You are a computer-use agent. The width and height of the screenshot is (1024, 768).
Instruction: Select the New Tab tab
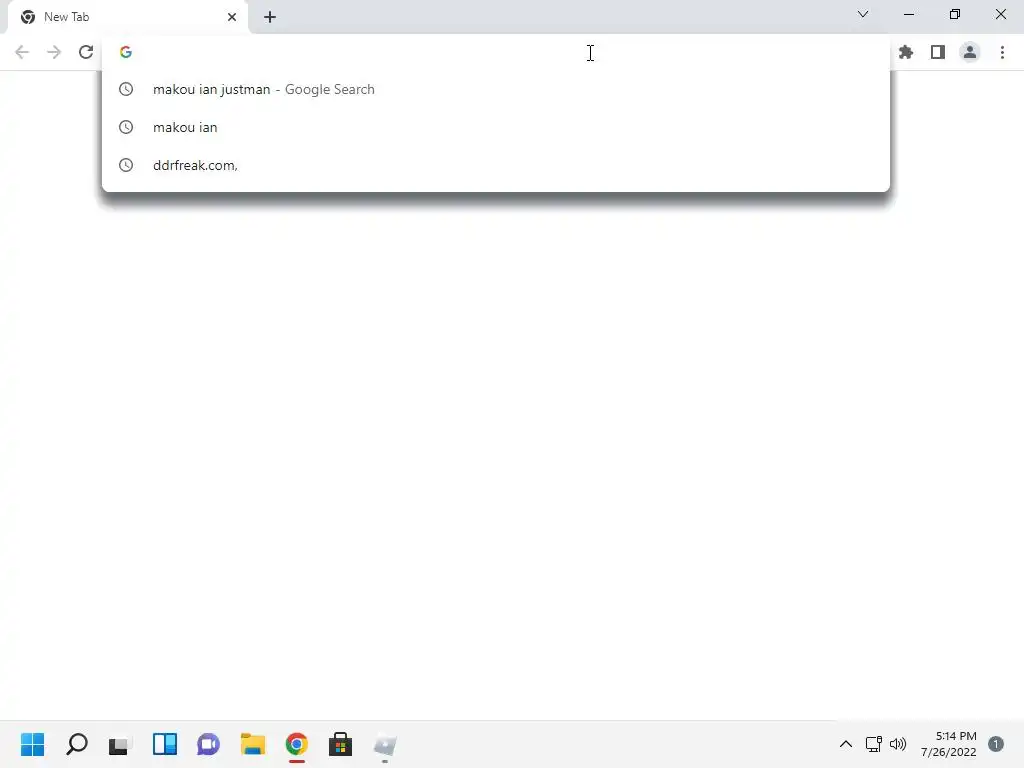pos(127,17)
